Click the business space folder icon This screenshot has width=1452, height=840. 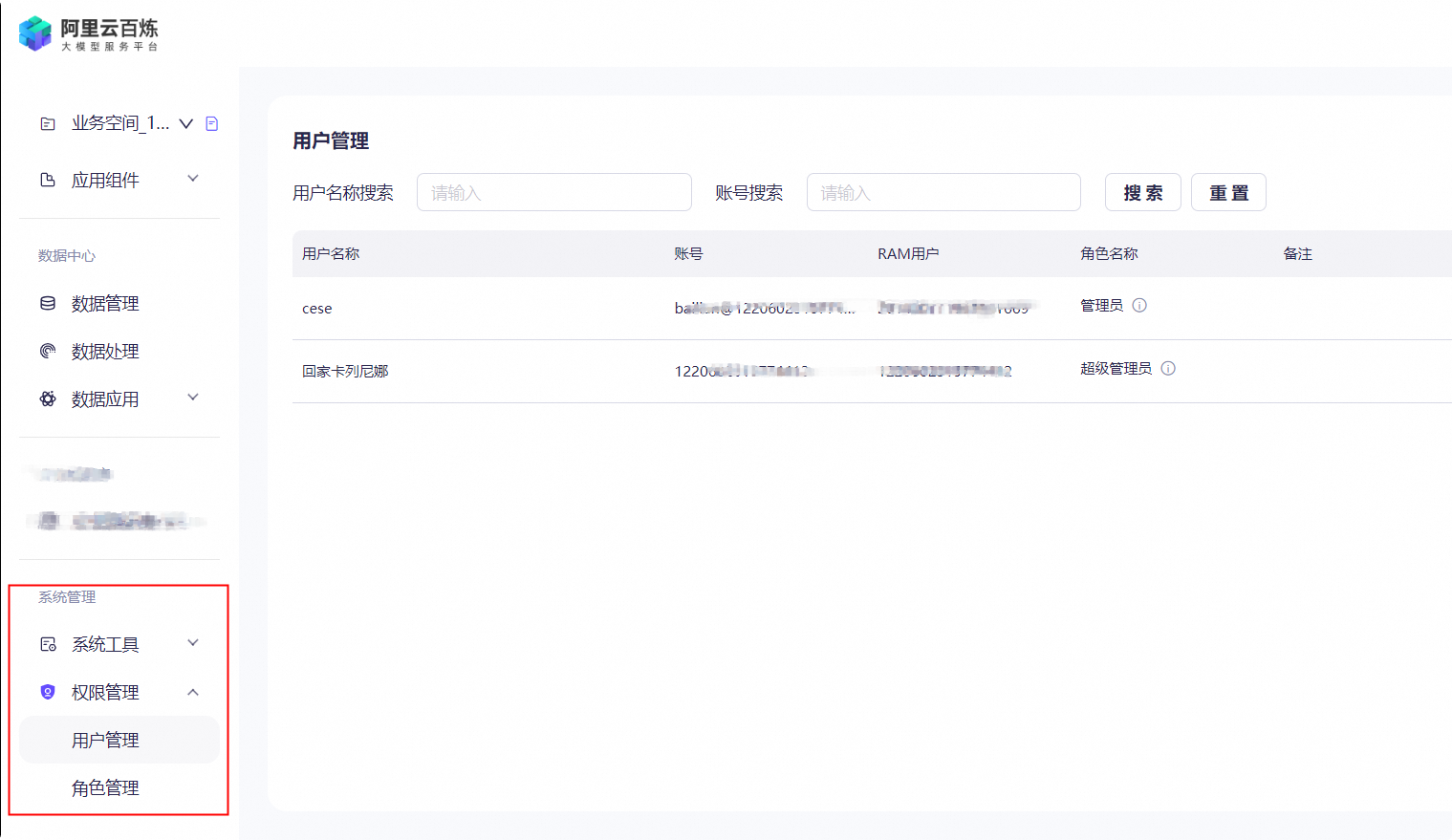click(48, 123)
